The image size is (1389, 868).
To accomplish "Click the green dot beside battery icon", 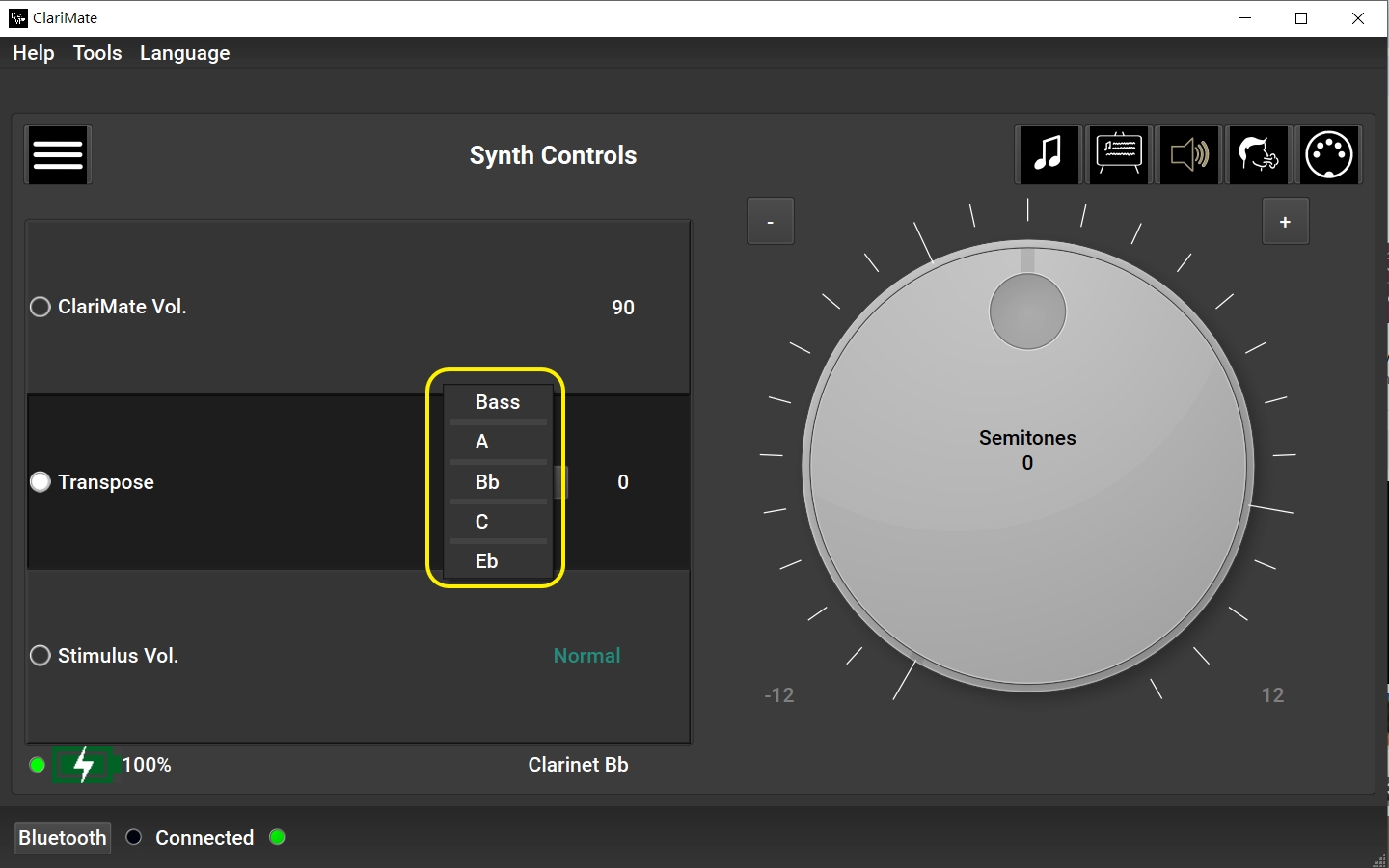I will tap(38, 765).
